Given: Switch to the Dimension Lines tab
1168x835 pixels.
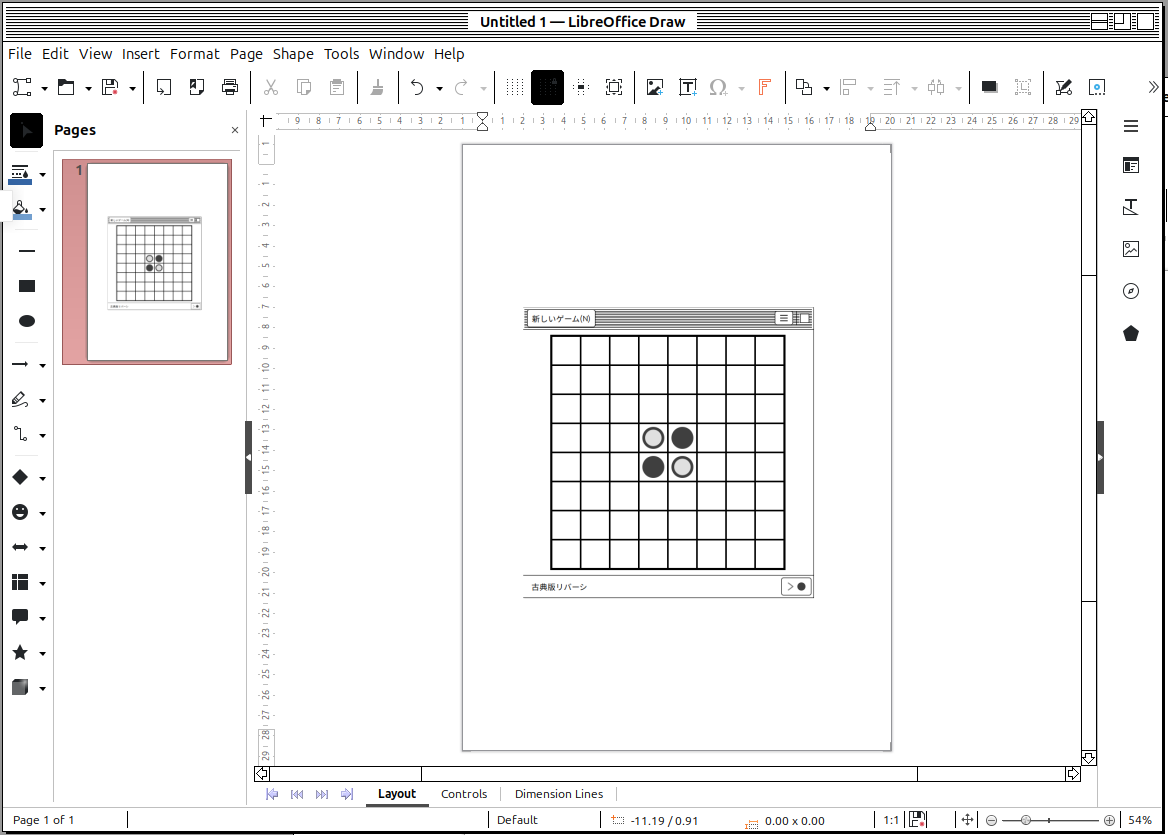Looking at the screenshot, I should click(x=559, y=794).
